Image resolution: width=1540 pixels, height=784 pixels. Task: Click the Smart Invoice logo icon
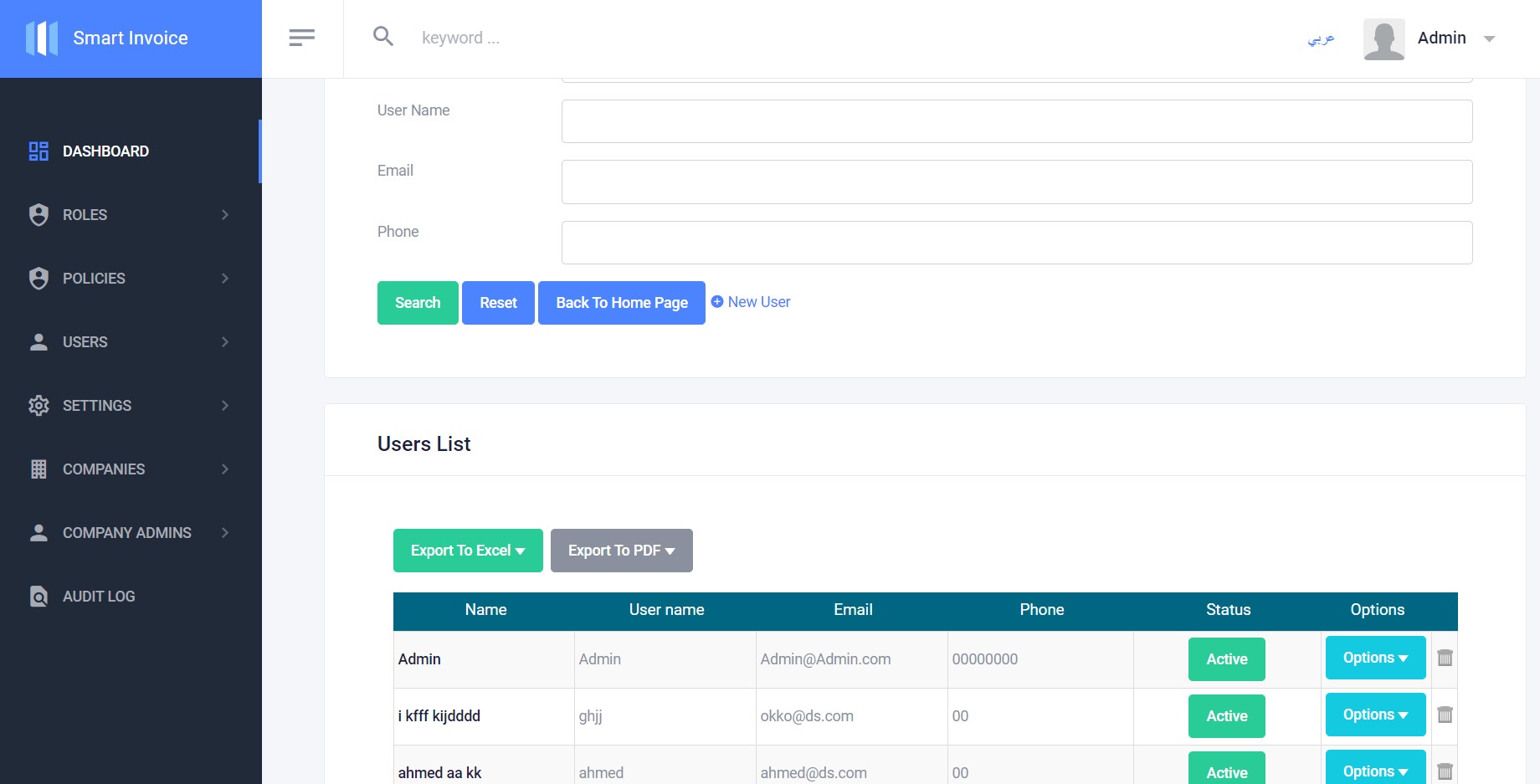click(42, 38)
